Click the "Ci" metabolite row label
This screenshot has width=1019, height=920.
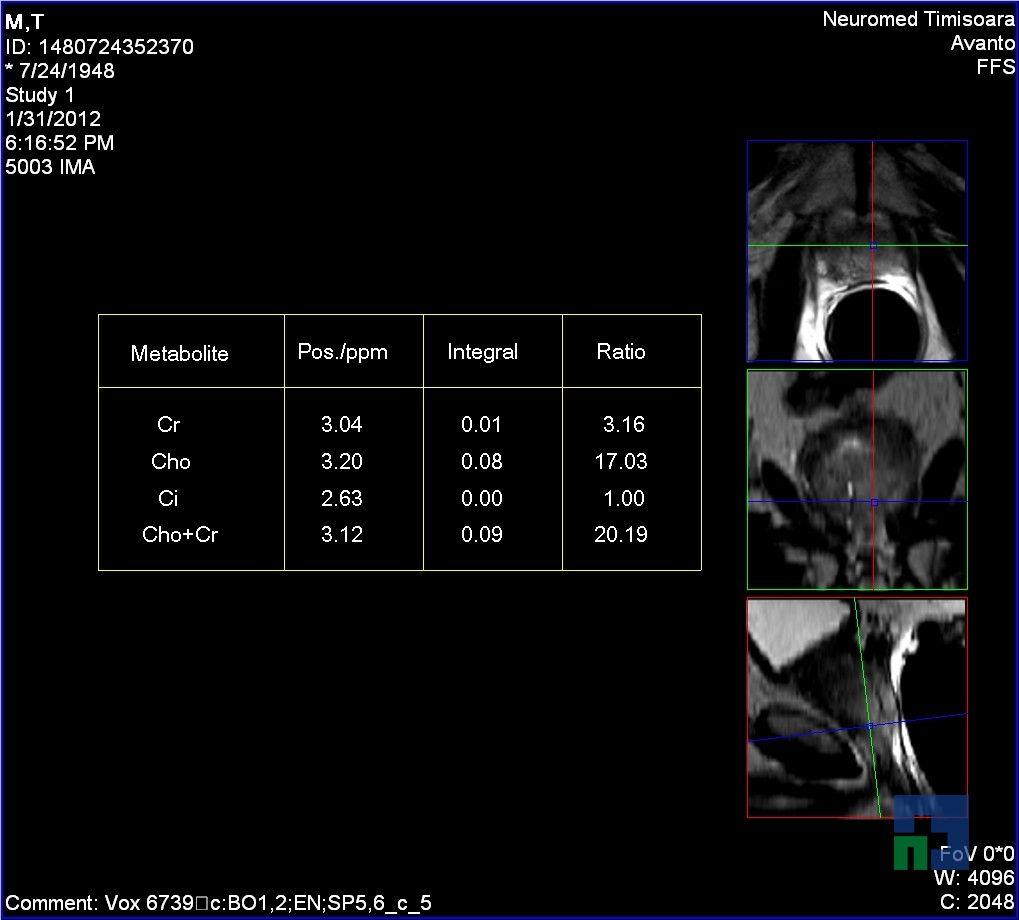tap(168, 498)
